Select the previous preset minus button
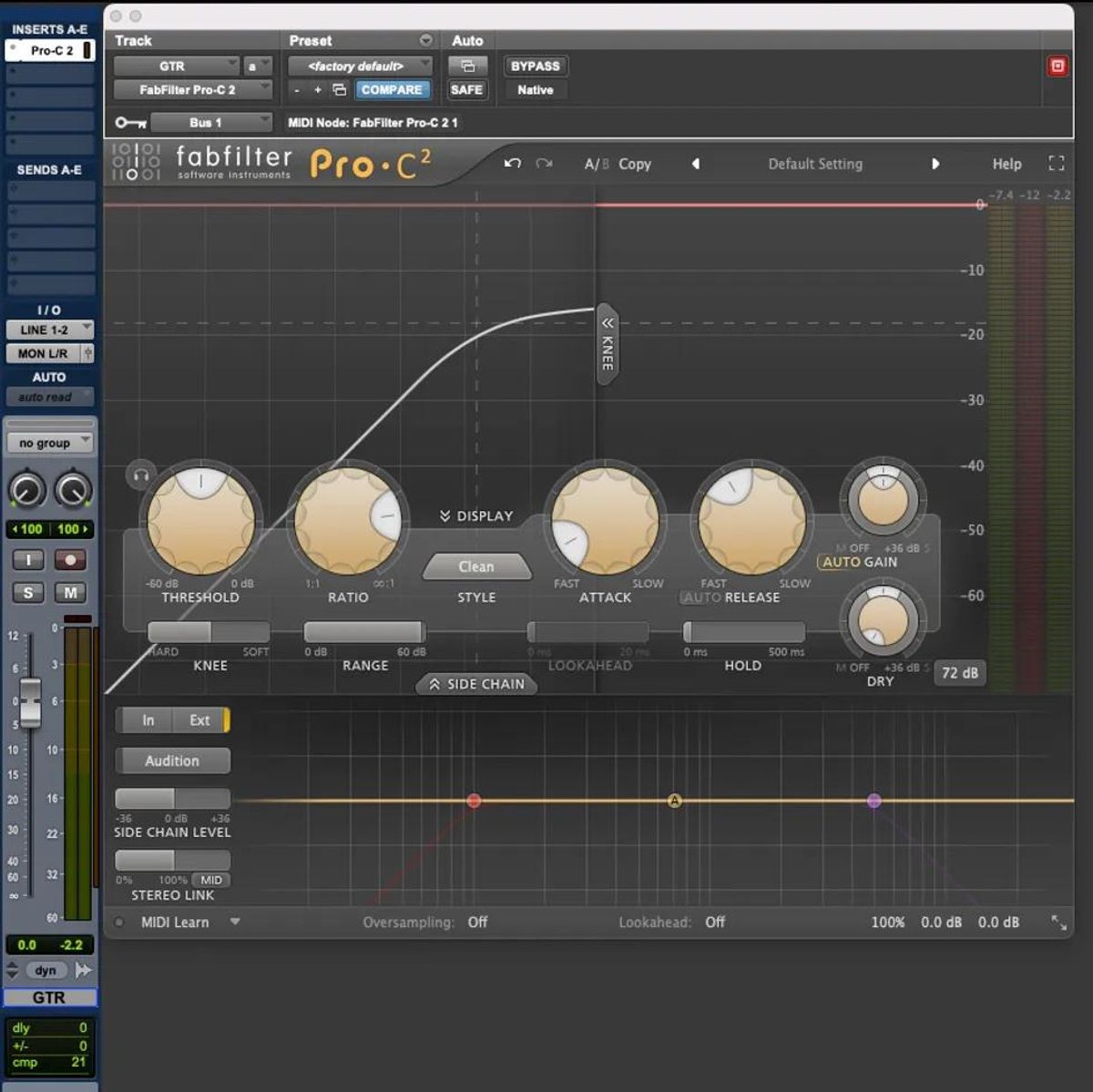 [x=297, y=90]
